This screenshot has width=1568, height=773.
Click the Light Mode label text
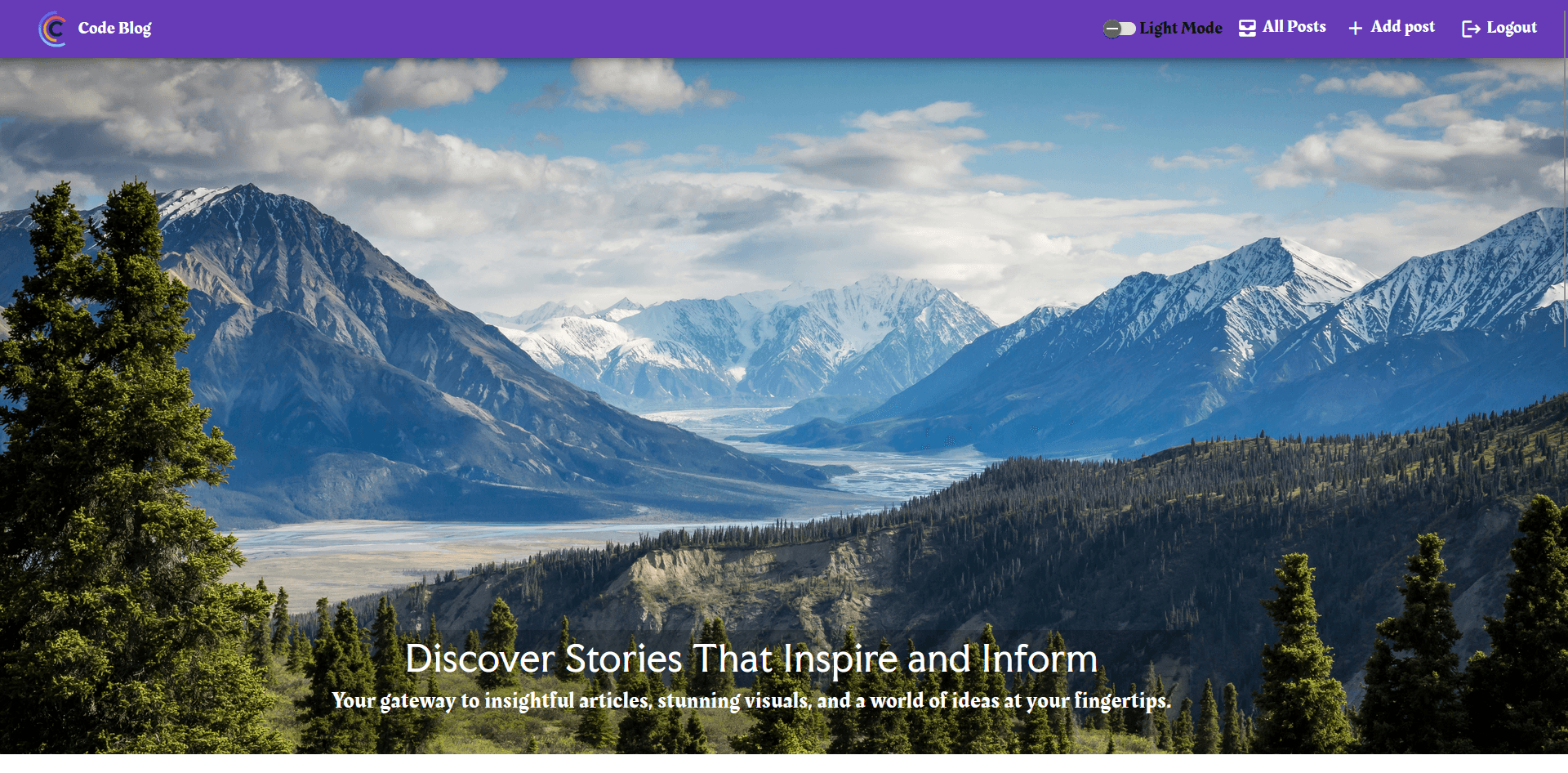point(1181,28)
